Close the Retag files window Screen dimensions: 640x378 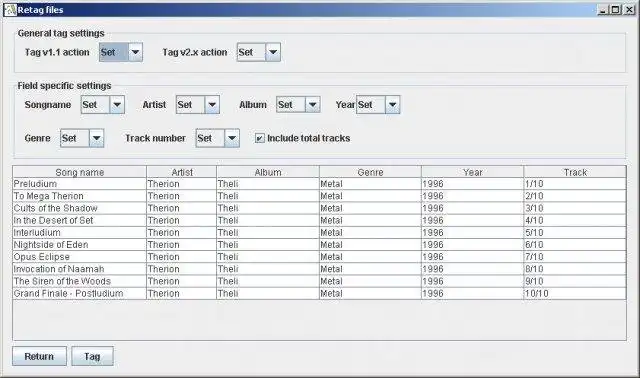click(629, 9)
